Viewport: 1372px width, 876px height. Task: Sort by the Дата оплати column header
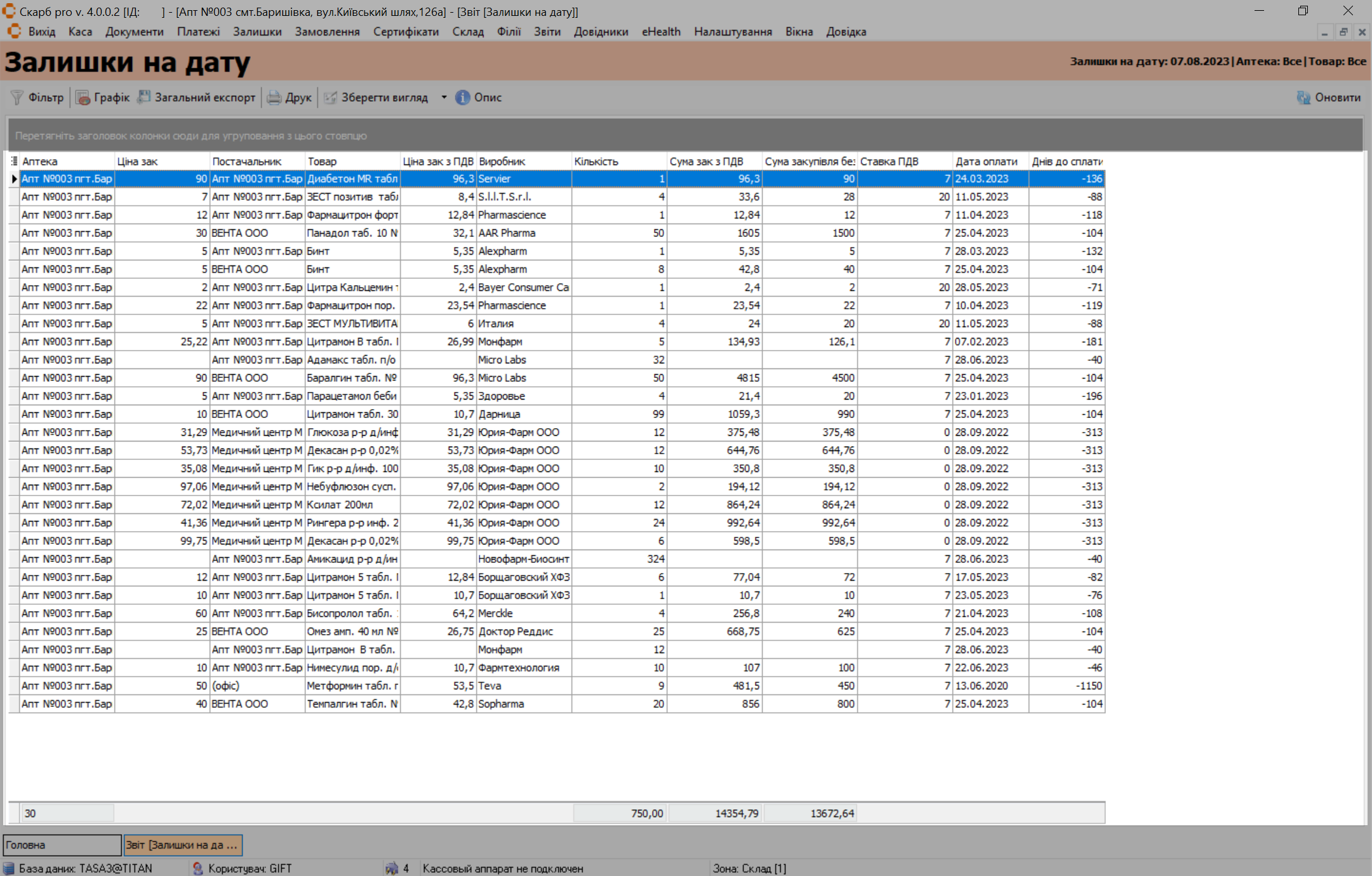pos(986,161)
